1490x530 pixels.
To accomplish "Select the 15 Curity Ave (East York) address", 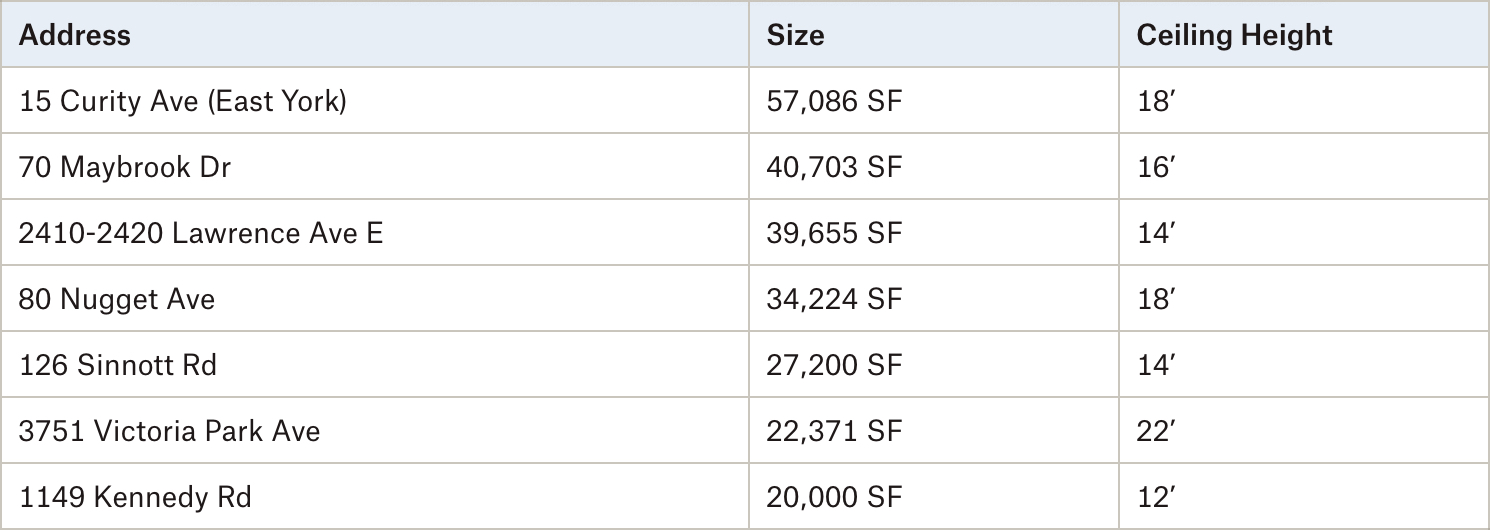I will (182, 101).
